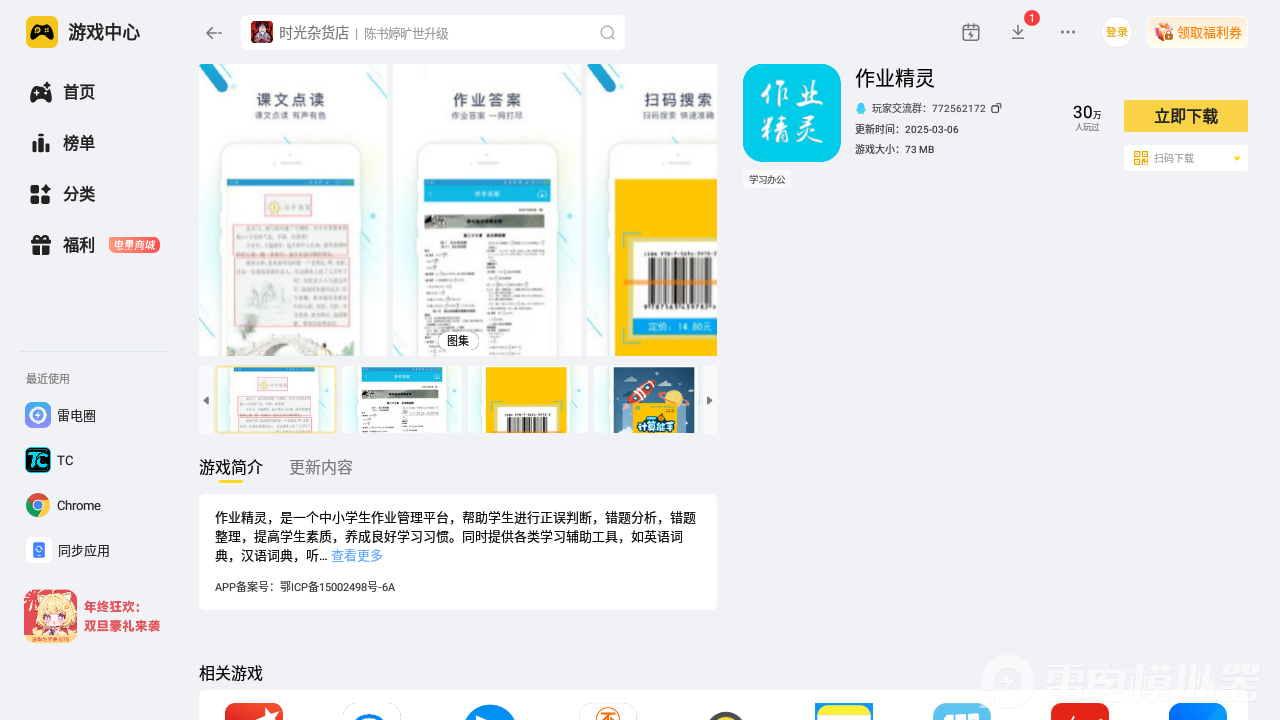
Task: Expand the 扫码下载 dropdown
Action: pyautogui.click(x=1236, y=158)
